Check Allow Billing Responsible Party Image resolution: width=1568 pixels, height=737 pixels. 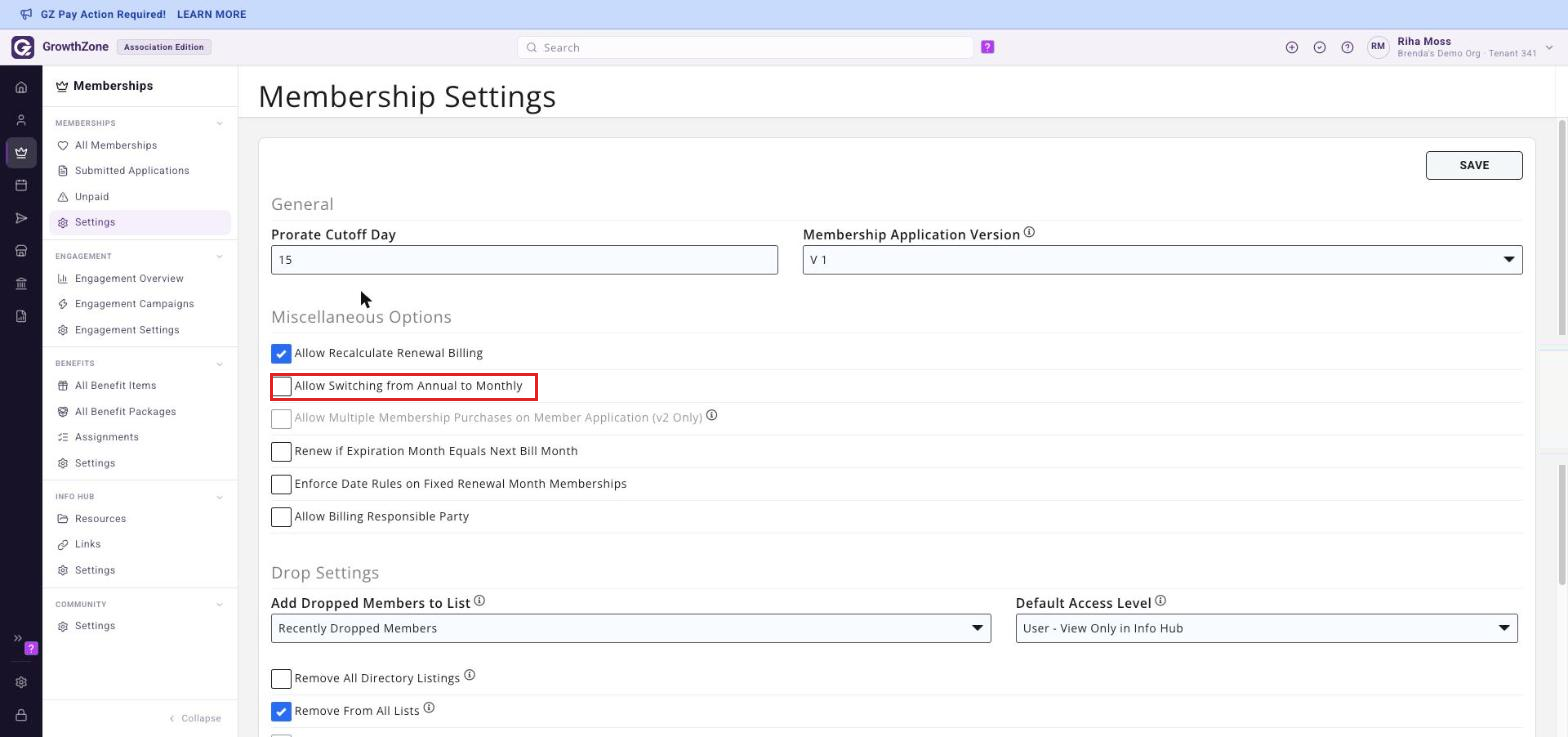click(x=281, y=517)
